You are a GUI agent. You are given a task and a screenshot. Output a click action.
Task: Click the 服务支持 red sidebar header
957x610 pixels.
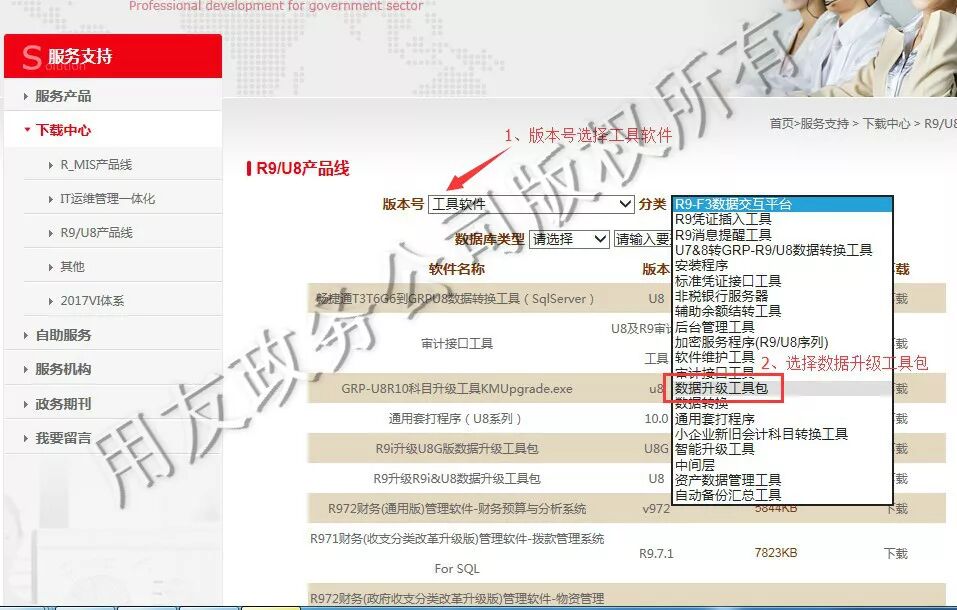(x=113, y=56)
